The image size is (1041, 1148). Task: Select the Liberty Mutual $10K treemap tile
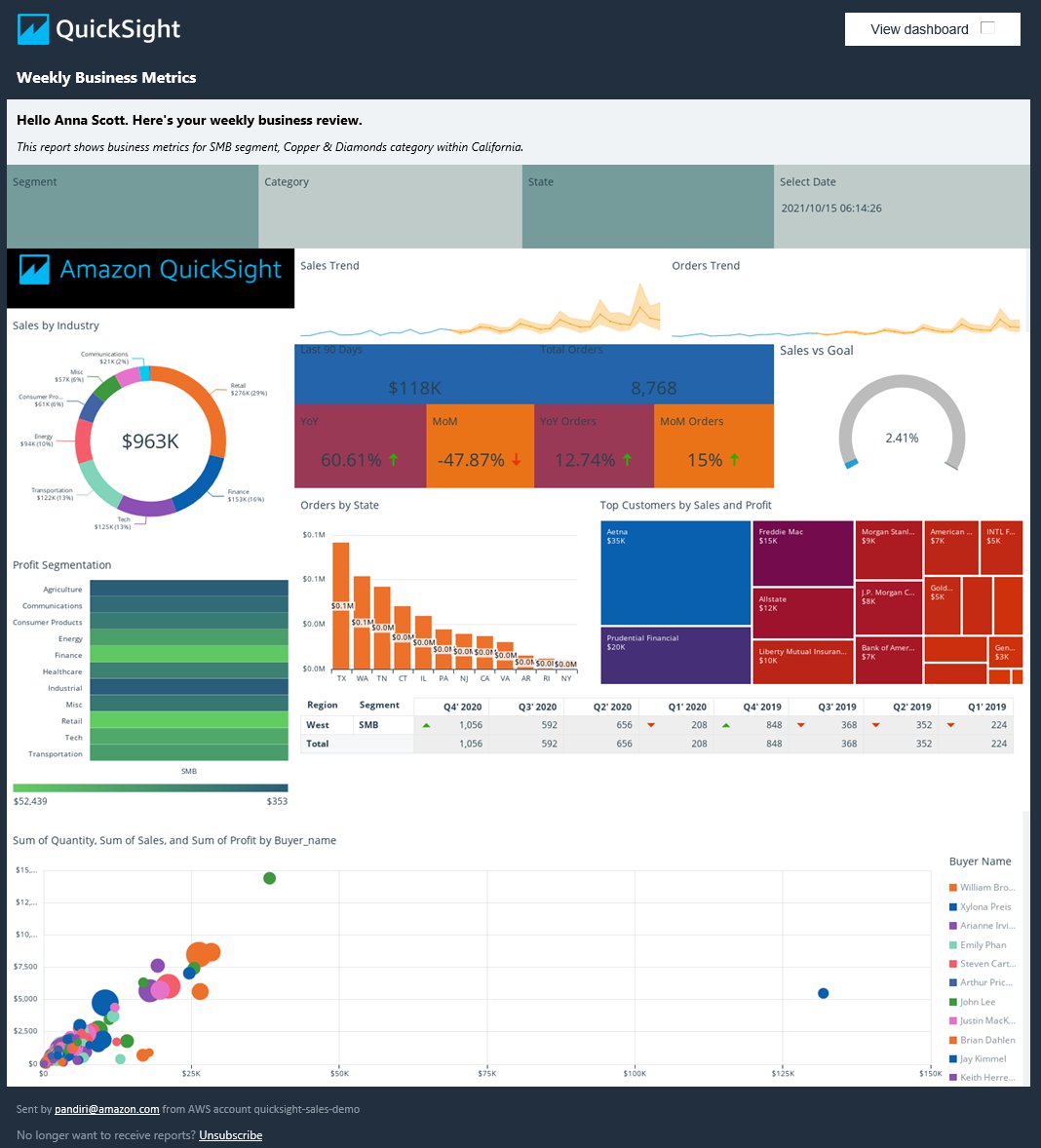pos(803,663)
